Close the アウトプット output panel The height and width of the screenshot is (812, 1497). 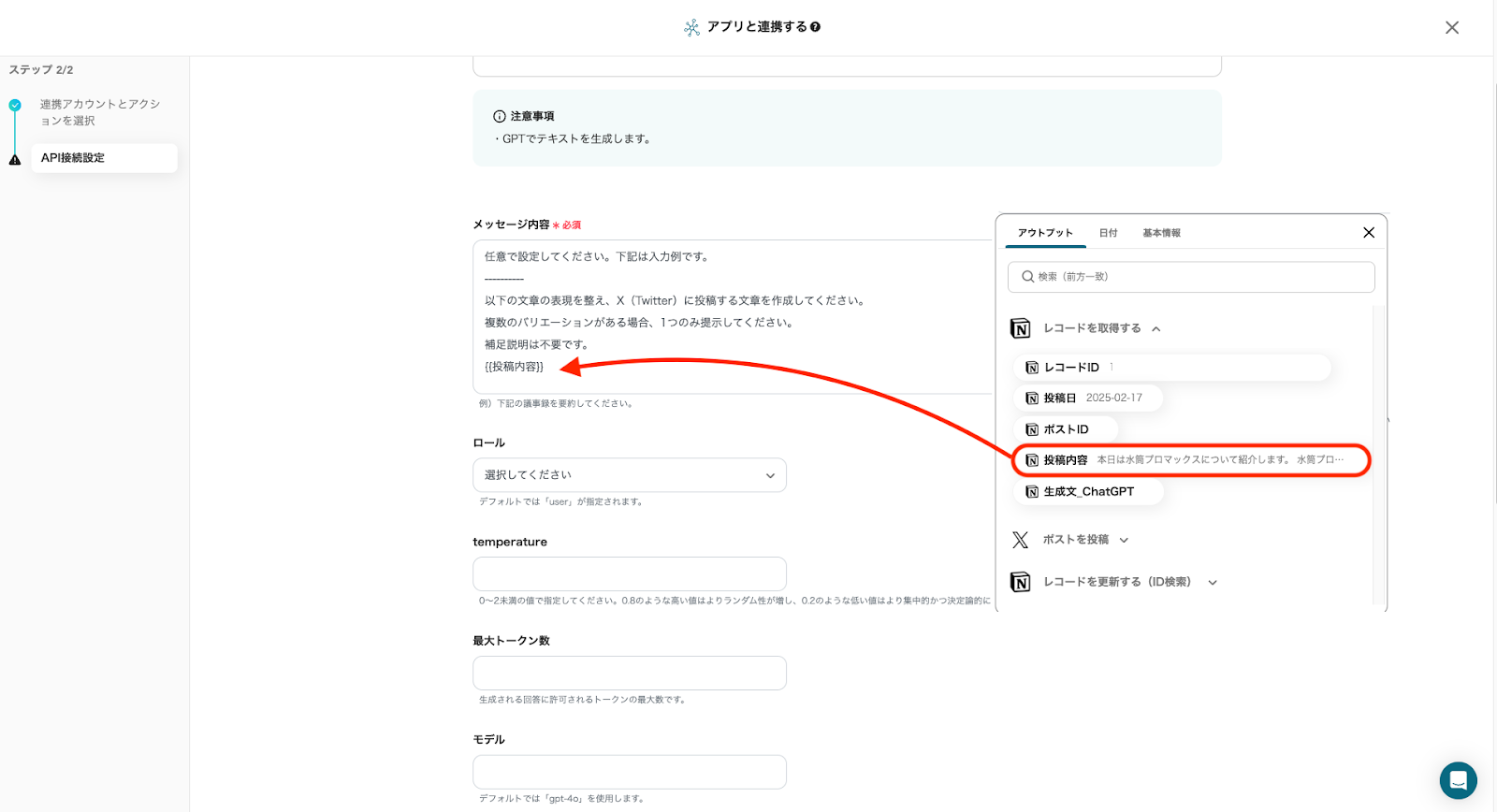1368,233
